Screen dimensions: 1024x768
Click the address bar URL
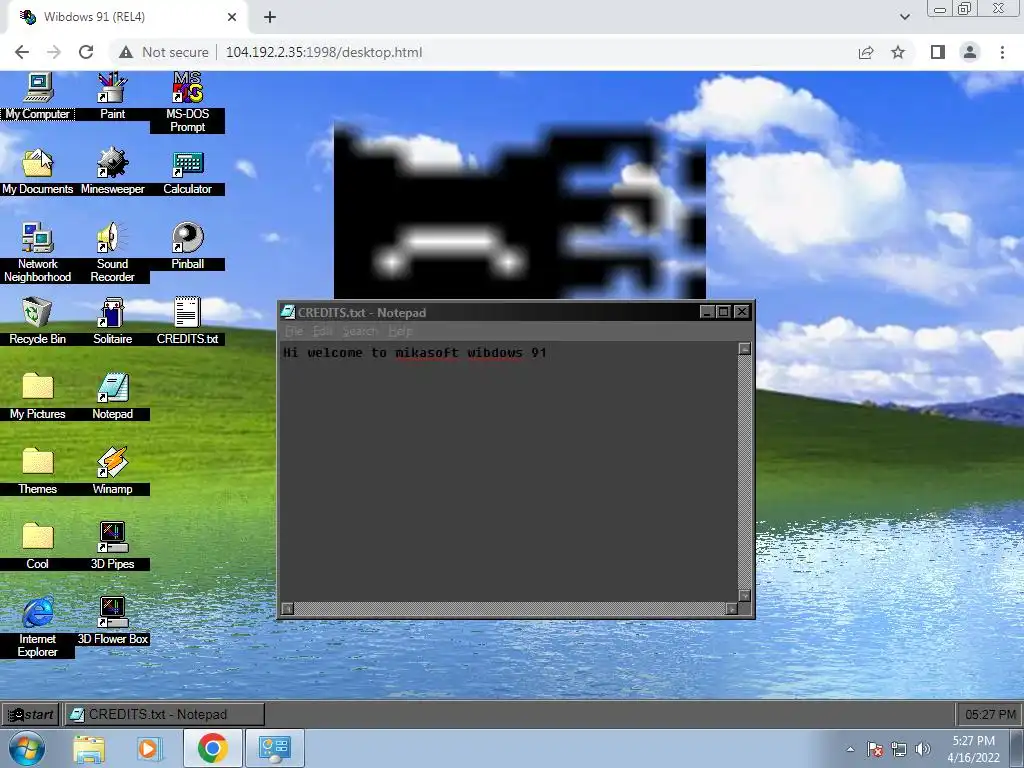point(324,52)
